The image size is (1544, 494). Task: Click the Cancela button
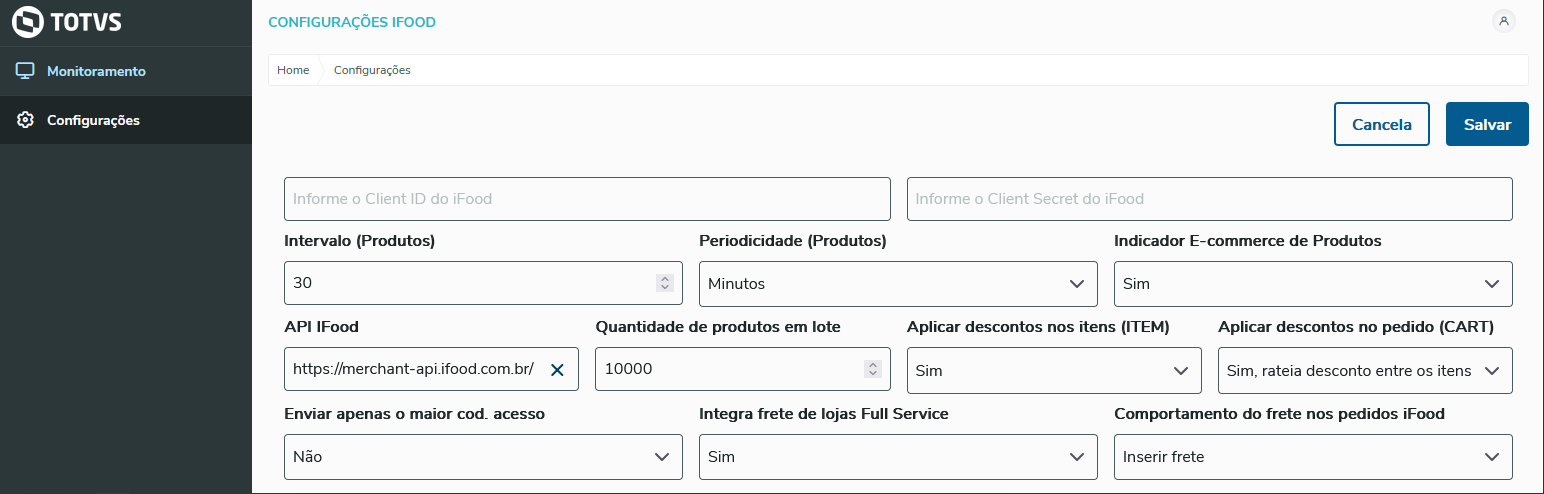(x=1382, y=124)
